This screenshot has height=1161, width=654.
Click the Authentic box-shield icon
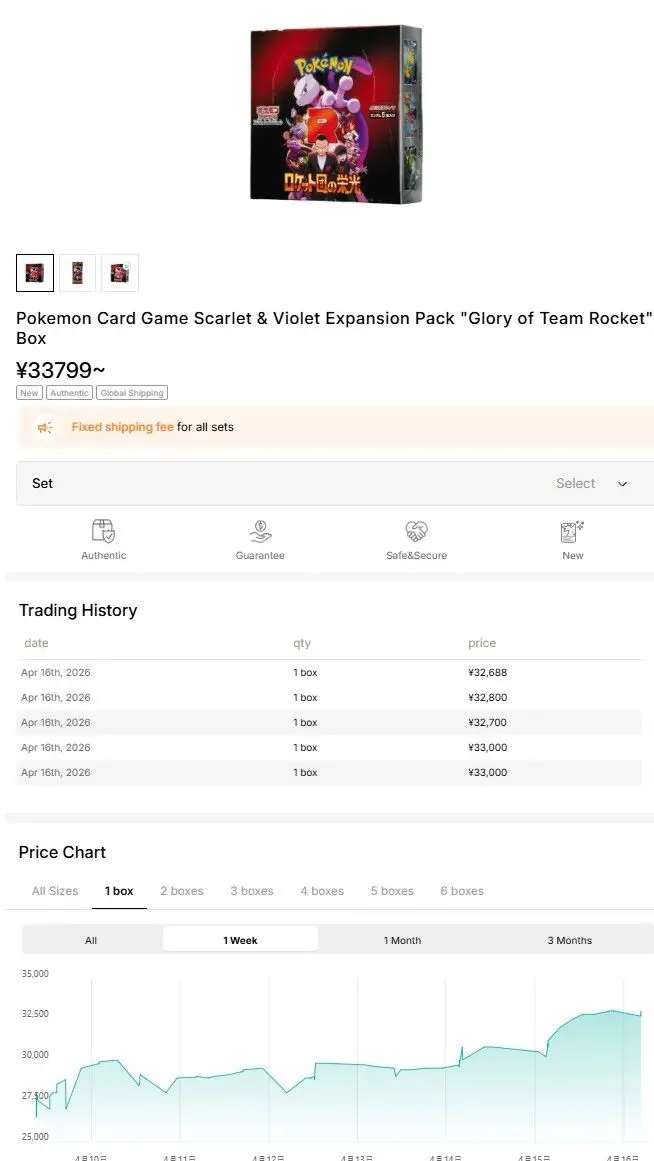point(103,531)
